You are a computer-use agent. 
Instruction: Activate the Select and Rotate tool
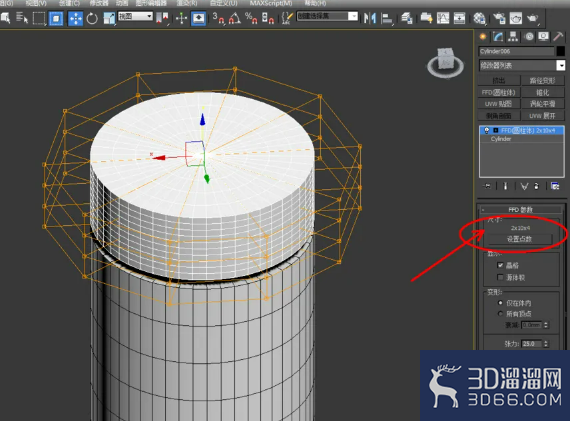pyautogui.click(x=92, y=18)
